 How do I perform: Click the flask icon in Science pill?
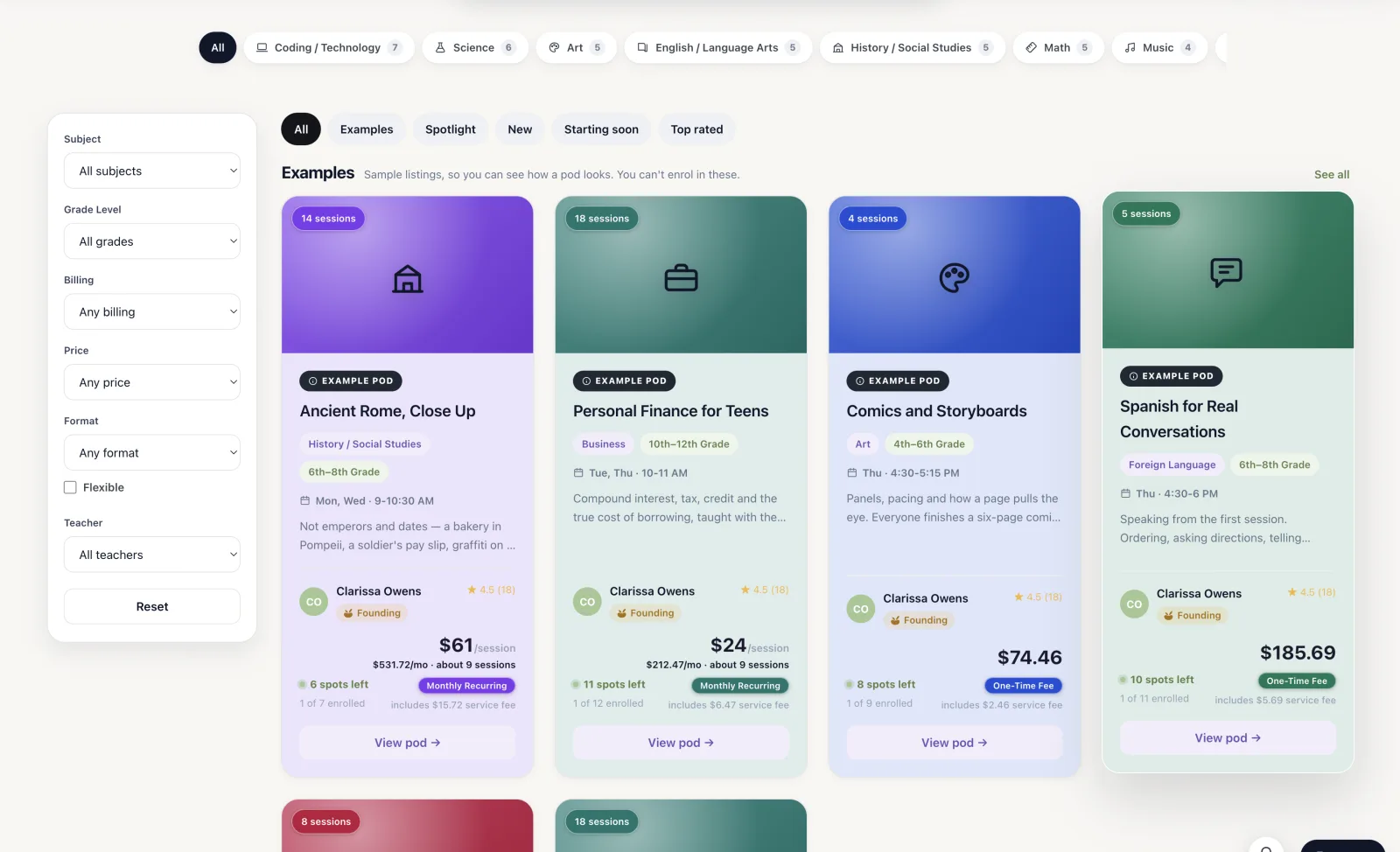tap(440, 47)
